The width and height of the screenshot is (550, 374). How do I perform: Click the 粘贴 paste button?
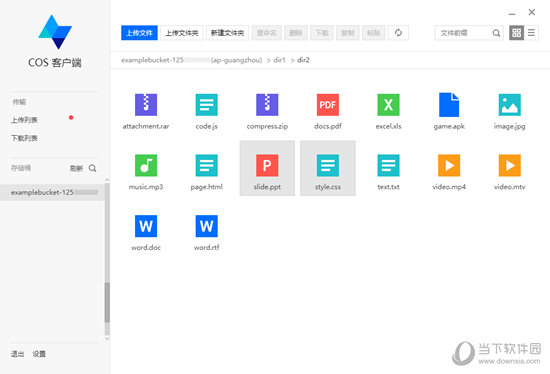pyautogui.click(x=374, y=33)
